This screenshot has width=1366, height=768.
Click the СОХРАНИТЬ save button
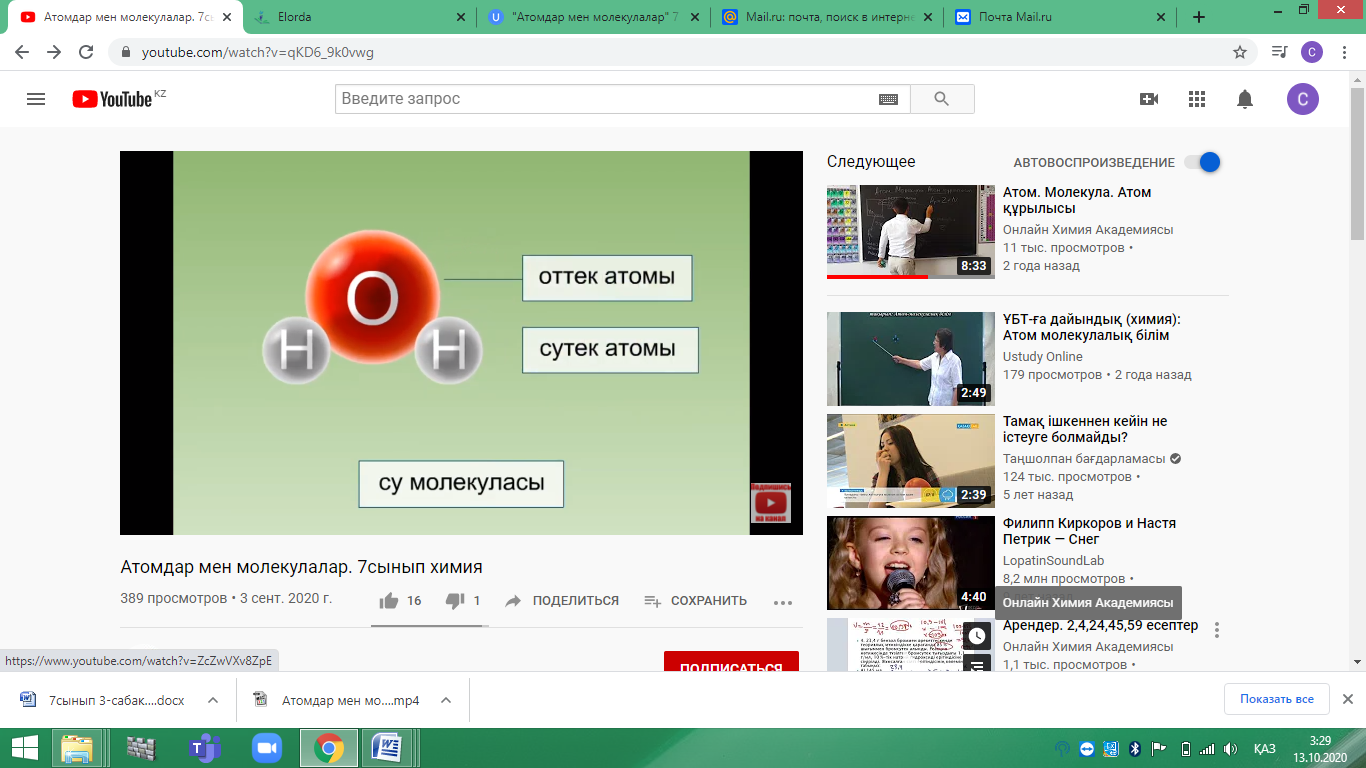tap(695, 601)
